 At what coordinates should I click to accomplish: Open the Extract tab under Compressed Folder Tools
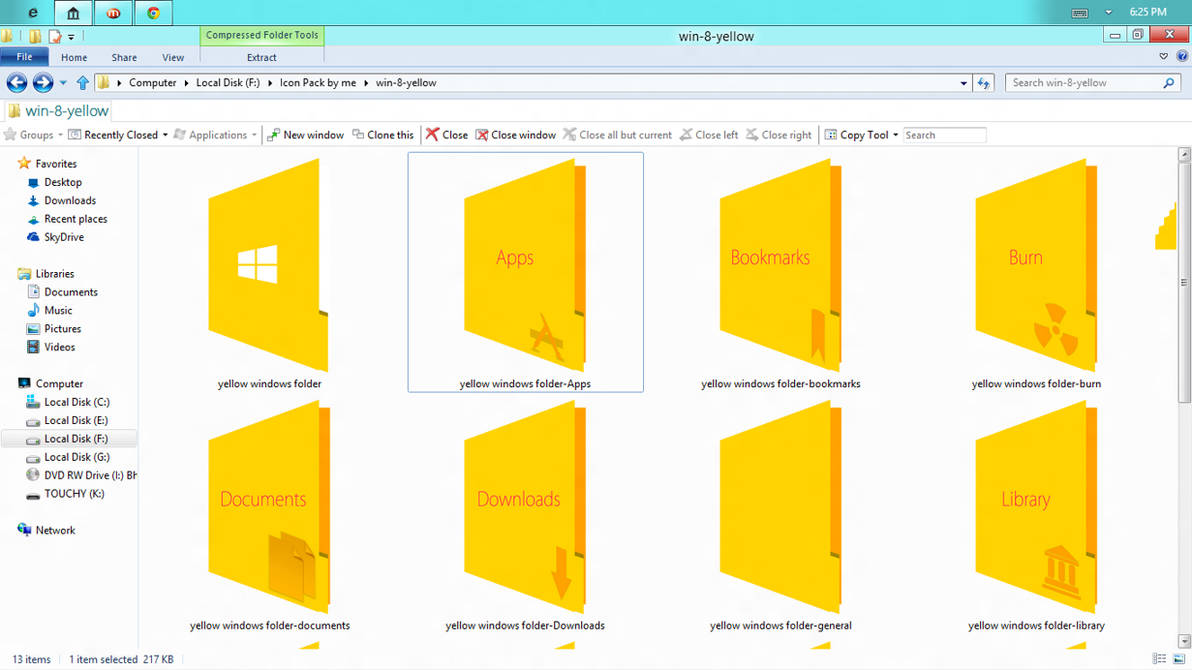(x=261, y=57)
